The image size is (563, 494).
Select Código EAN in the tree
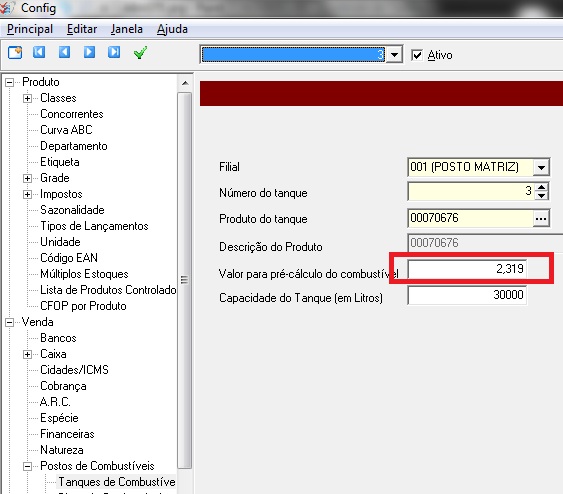click(x=69, y=258)
